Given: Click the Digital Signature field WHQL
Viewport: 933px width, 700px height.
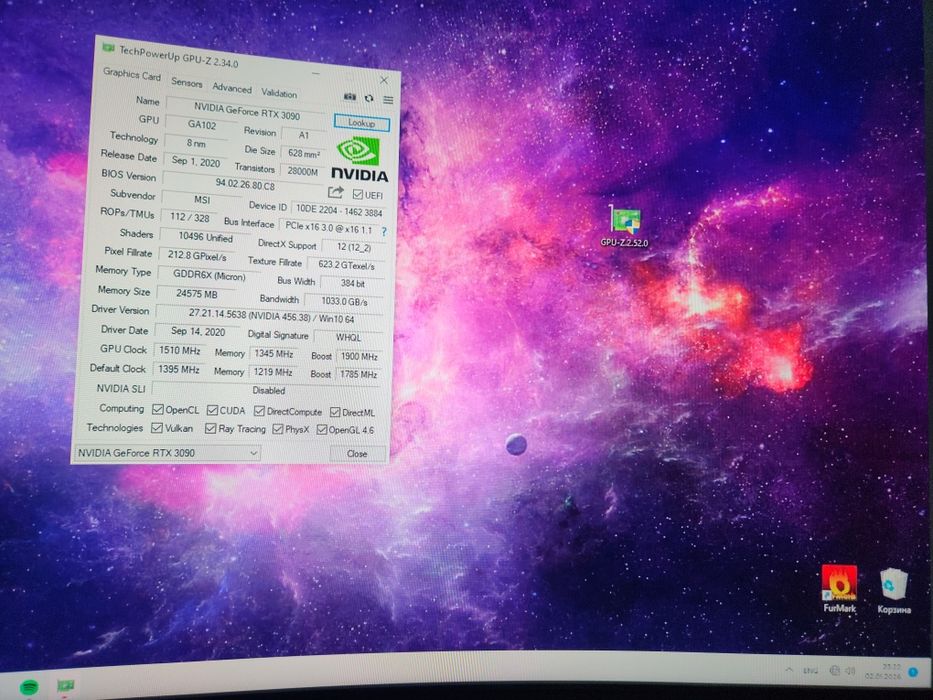Looking at the screenshot, I should (349, 338).
